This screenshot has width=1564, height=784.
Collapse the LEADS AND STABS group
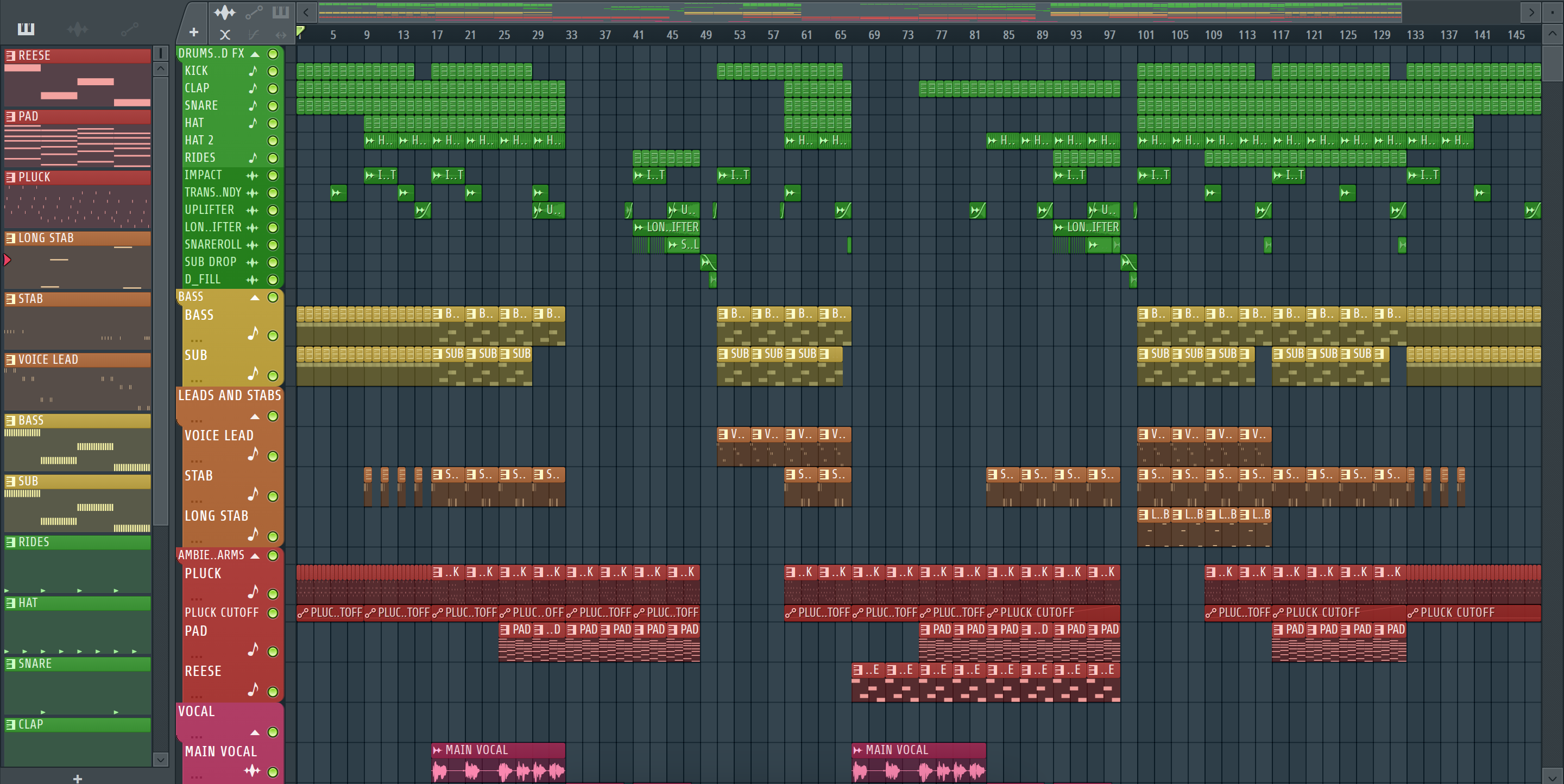point(256,416)
